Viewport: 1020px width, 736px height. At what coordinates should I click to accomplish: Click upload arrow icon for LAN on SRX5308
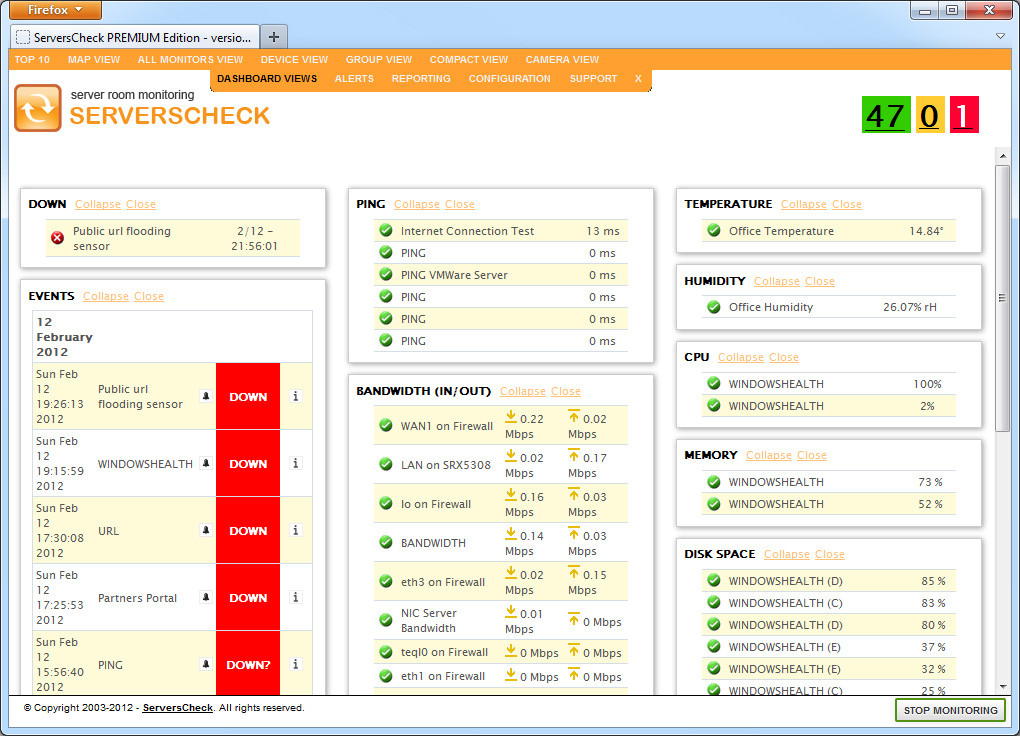[574, 456]
